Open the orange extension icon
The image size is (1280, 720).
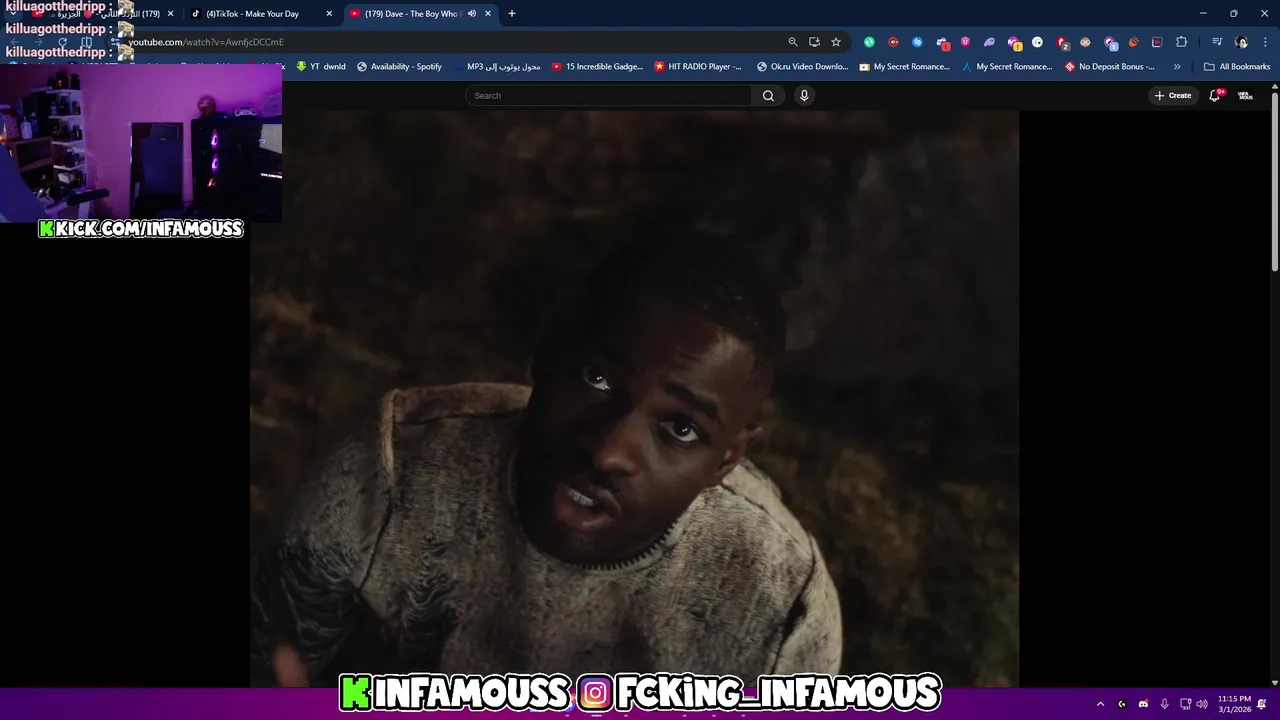coord(1133,42)
